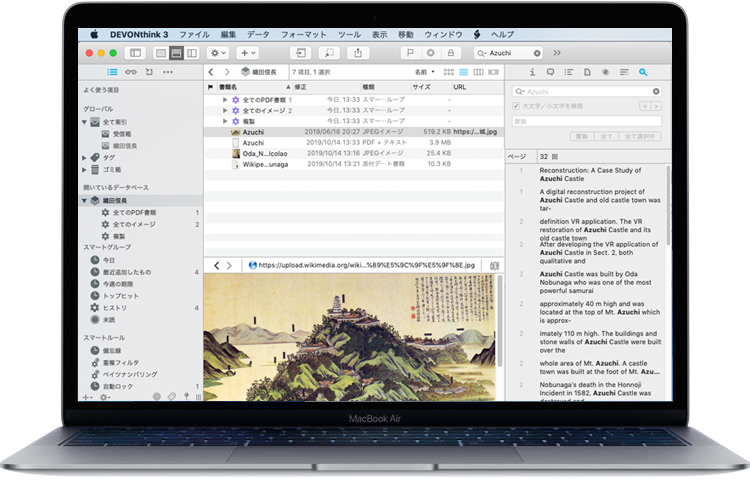Click the inspector search field

click(587, 91)
